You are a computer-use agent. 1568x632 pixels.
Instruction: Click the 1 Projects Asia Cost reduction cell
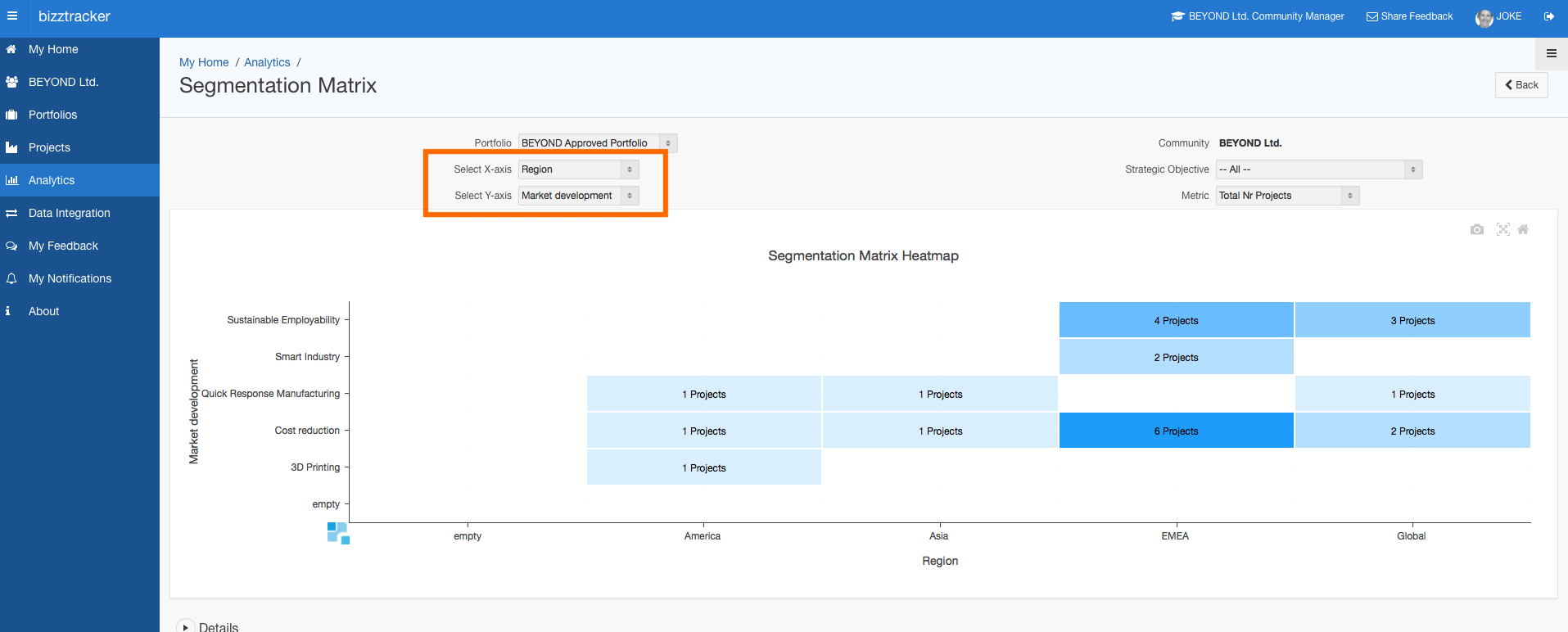pyautogui.click(x=940, y=431)
